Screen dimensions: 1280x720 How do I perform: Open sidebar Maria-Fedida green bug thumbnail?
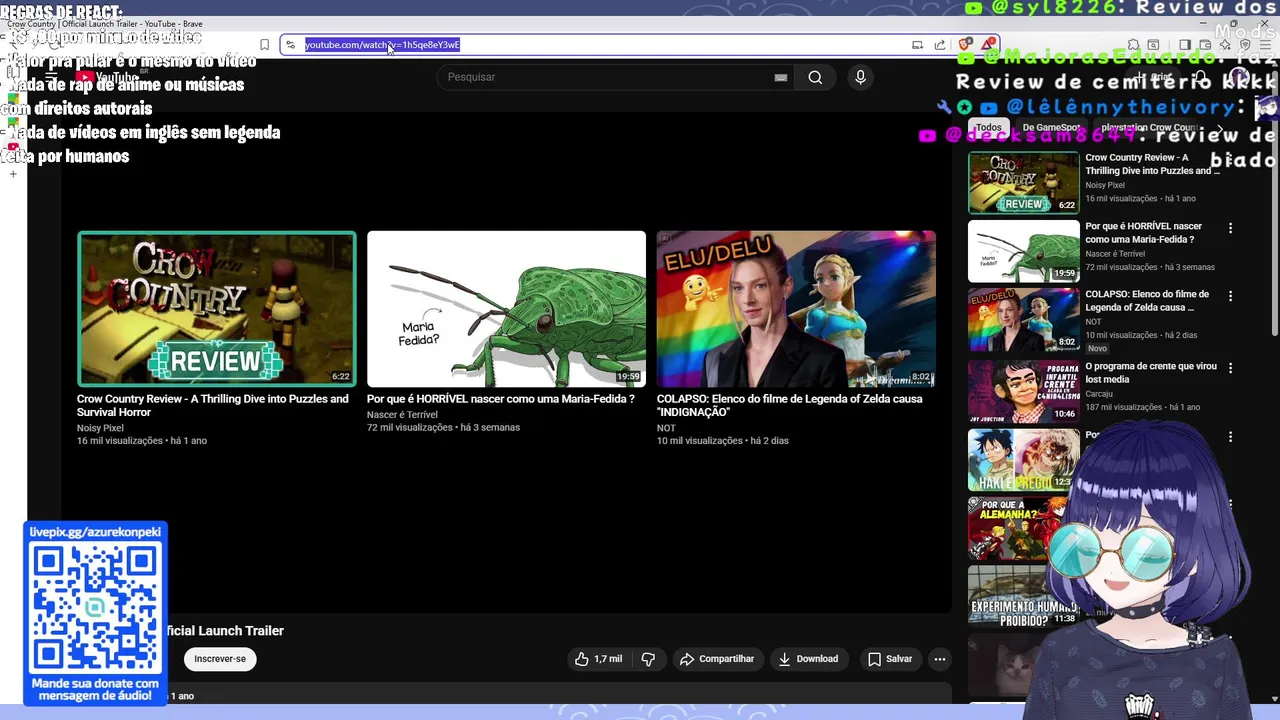1023,251
